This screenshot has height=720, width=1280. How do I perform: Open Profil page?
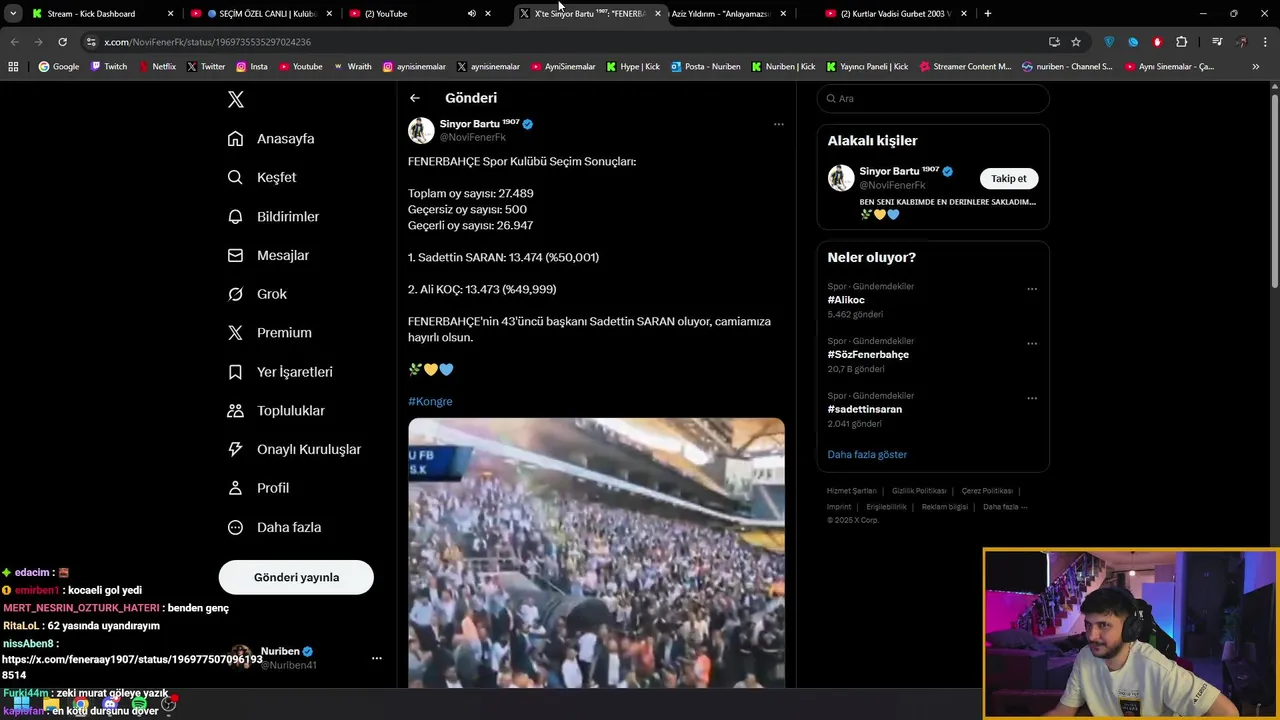pyautogui.click(x=258, y=488)
